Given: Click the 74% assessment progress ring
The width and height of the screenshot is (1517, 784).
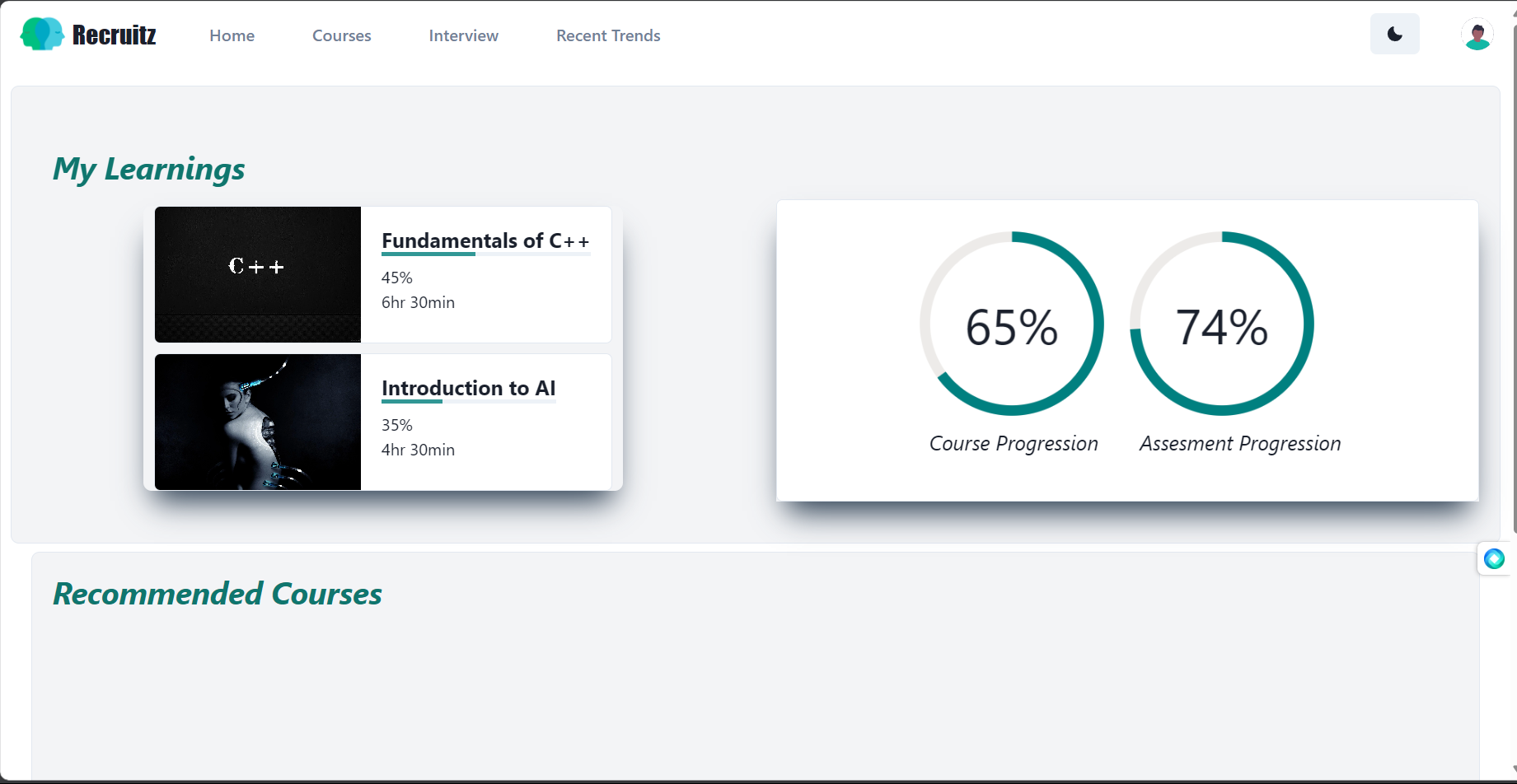Looking at the screenshot, I should point(1221,324).
